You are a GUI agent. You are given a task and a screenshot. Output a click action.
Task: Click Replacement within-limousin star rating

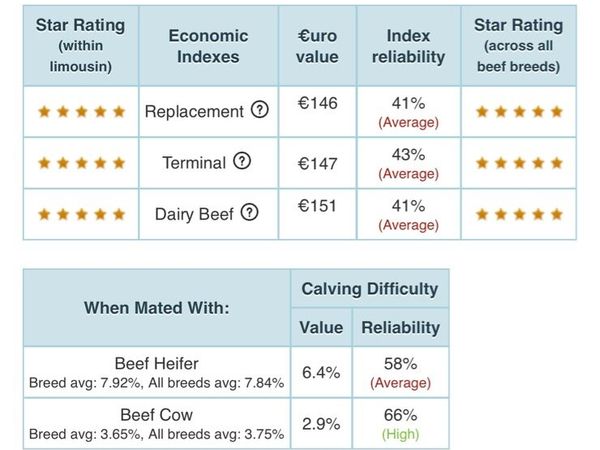click(82, 112)
